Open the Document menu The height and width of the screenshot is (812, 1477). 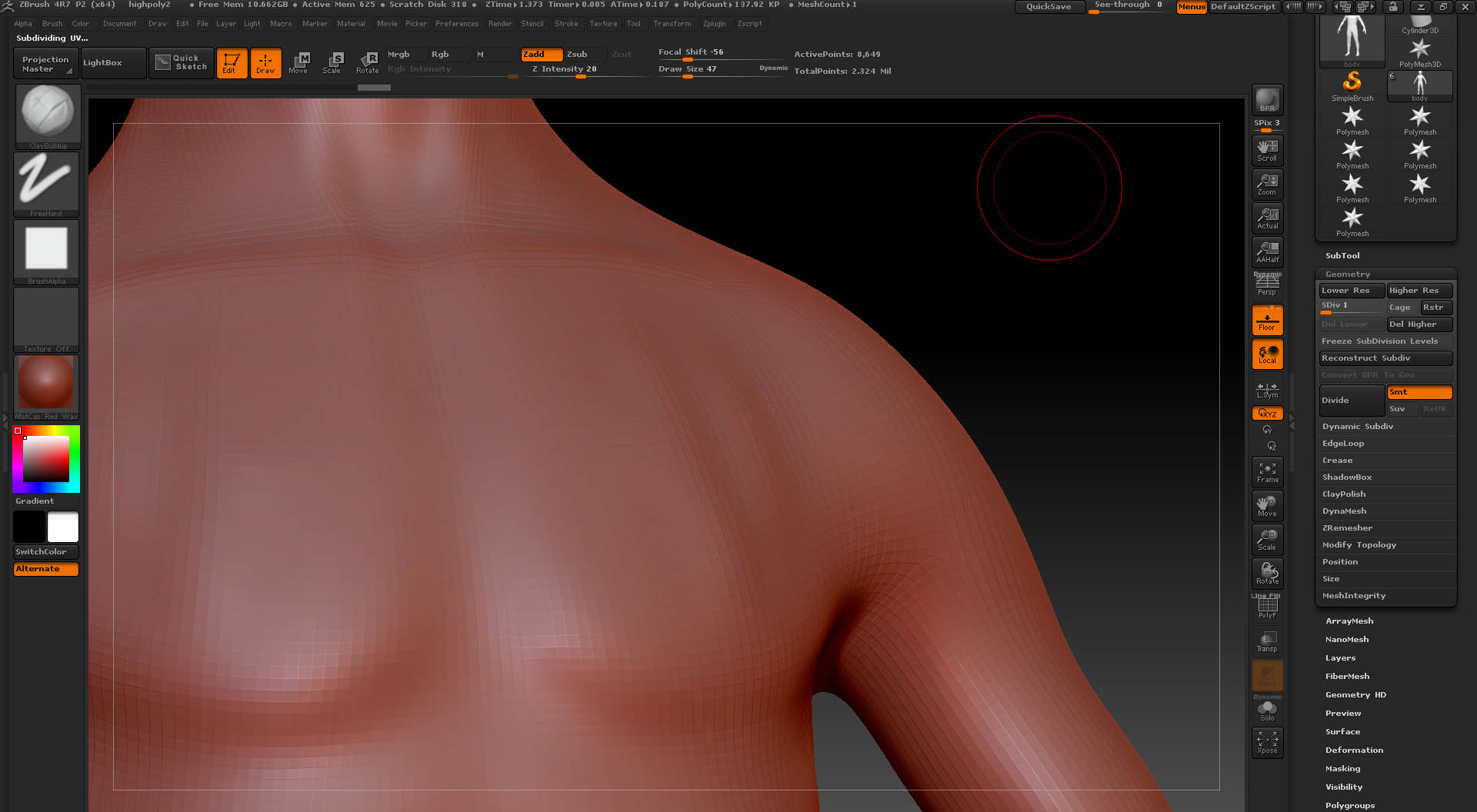pos(120,24)
